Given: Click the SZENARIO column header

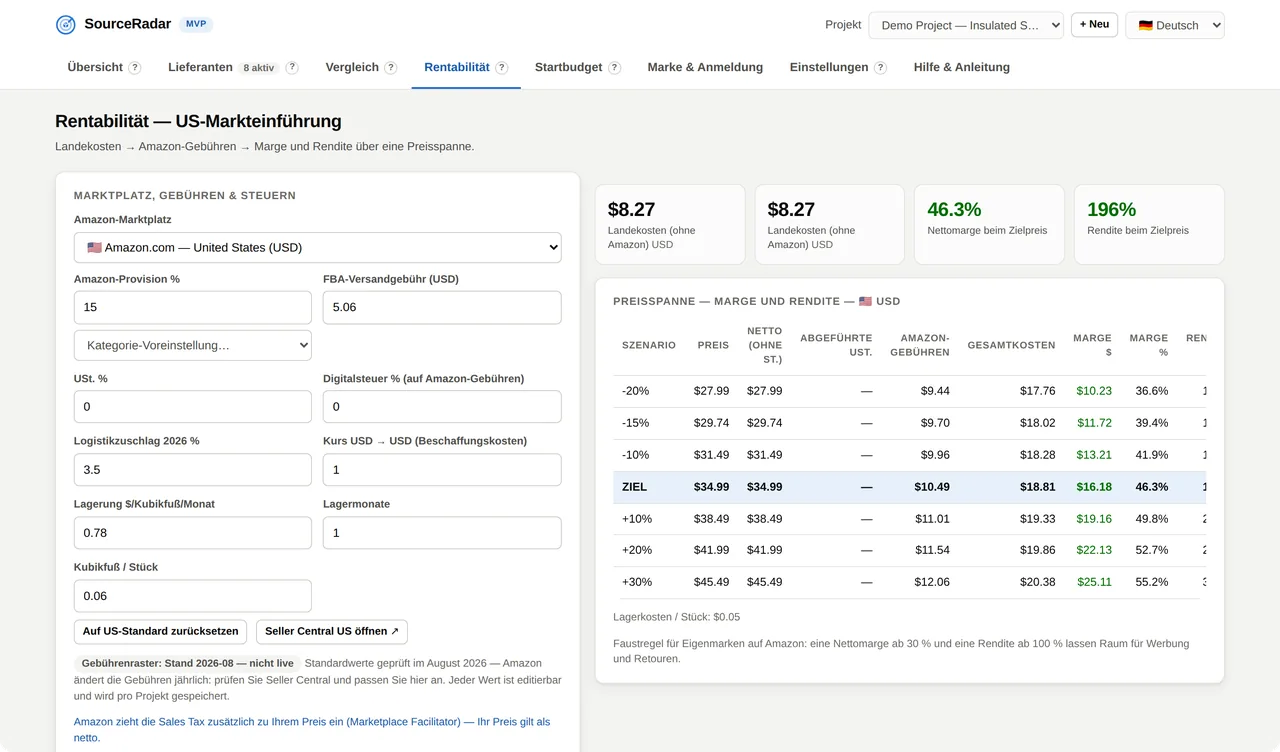Looking at the screenshot, I should point(648,345).
